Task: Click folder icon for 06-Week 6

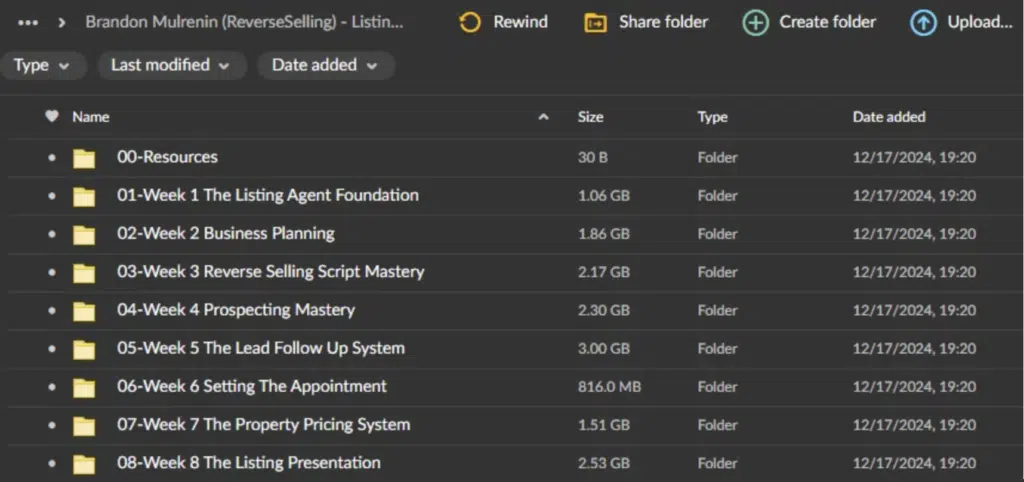Action: (x=84, y=387)
